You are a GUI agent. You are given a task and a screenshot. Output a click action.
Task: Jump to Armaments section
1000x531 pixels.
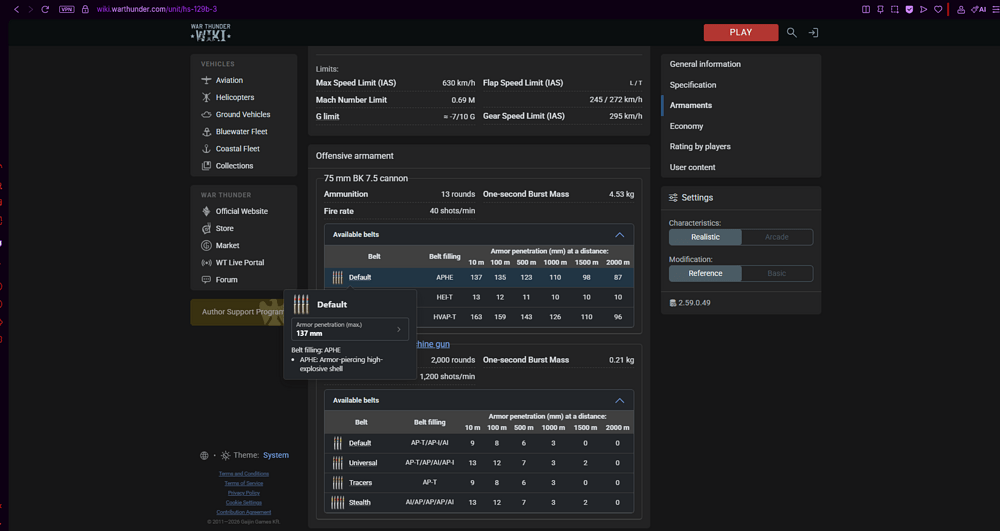(x=691, y=105)
